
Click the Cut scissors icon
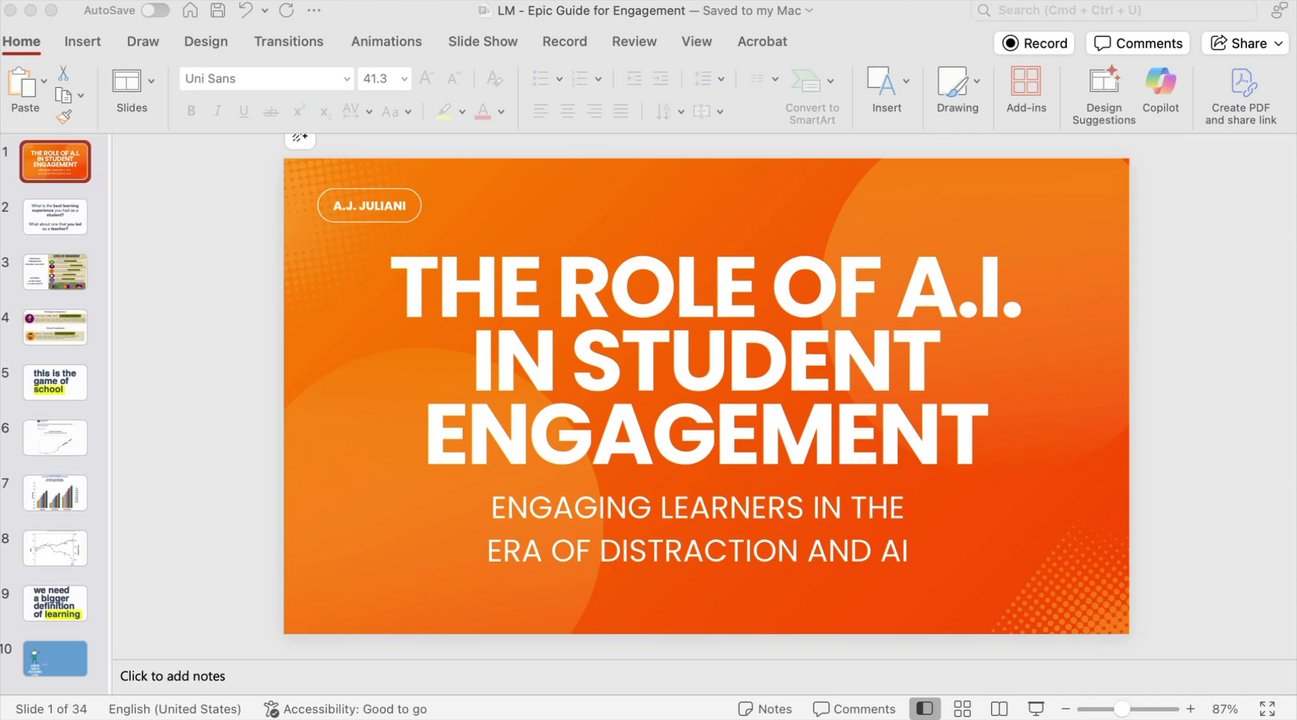63,74
